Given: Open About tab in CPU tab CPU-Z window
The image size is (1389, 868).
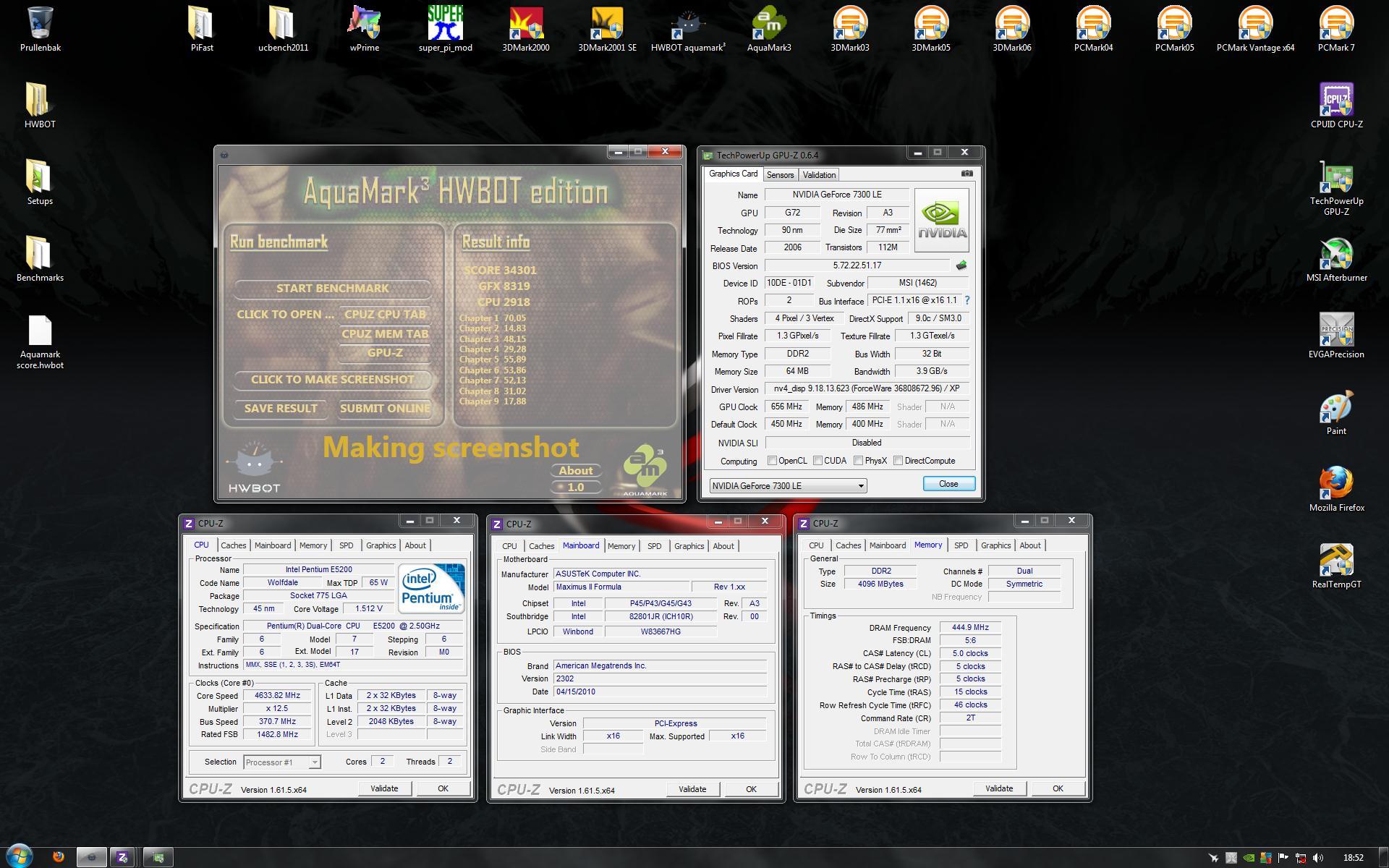Looking at the screenshot, I should click(415, 545).
